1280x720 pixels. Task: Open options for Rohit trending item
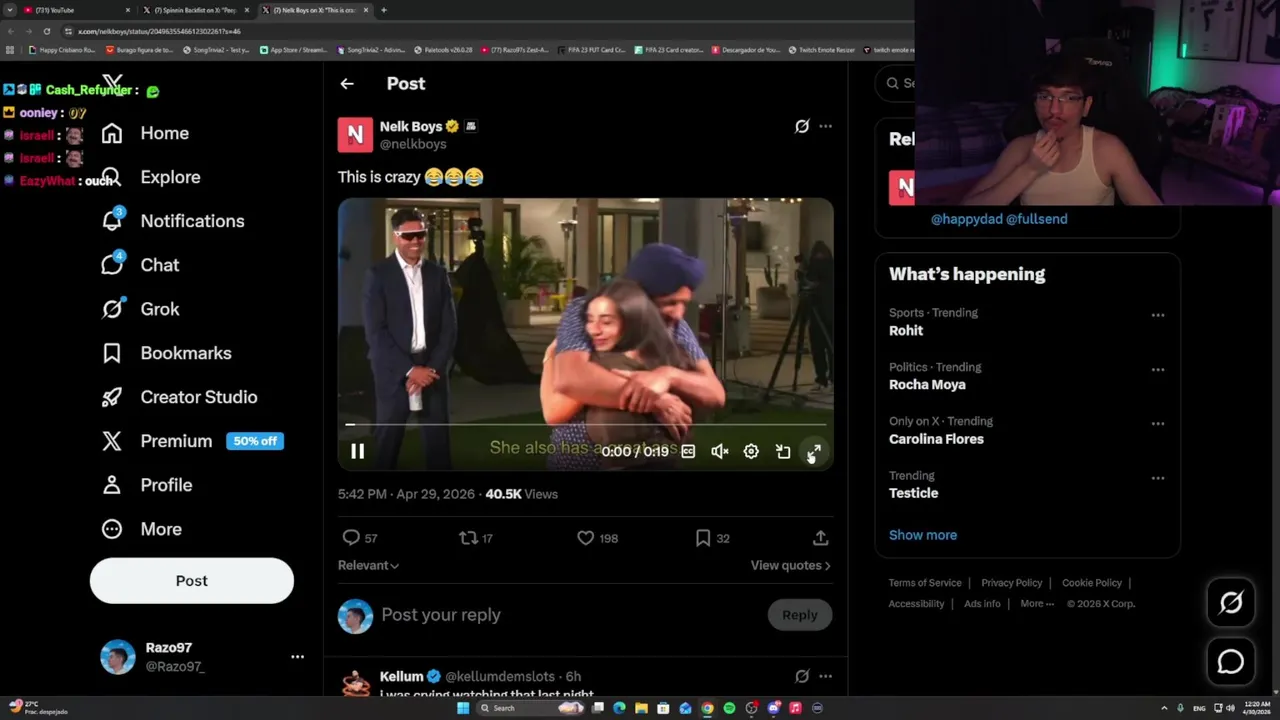pos(1157,315)
